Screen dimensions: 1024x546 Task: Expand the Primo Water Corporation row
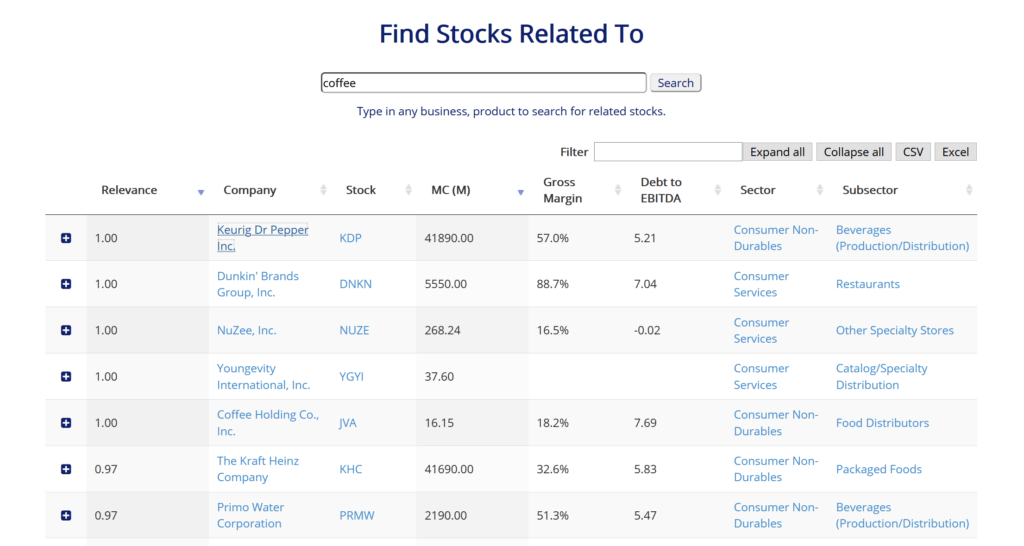pyautogui.click(x=66, y=515)
